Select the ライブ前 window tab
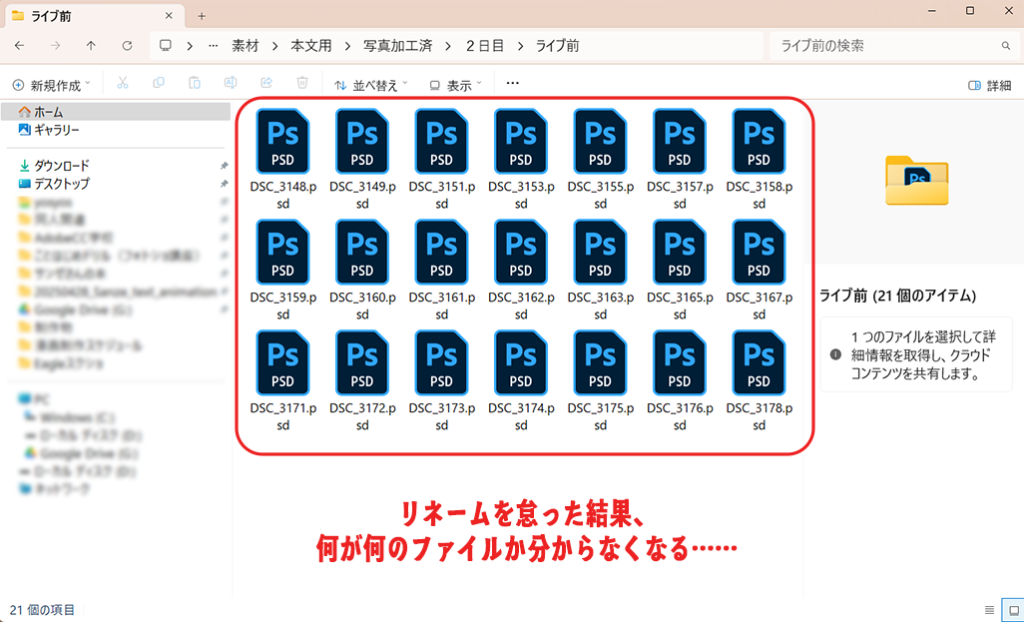 point(93,16)
